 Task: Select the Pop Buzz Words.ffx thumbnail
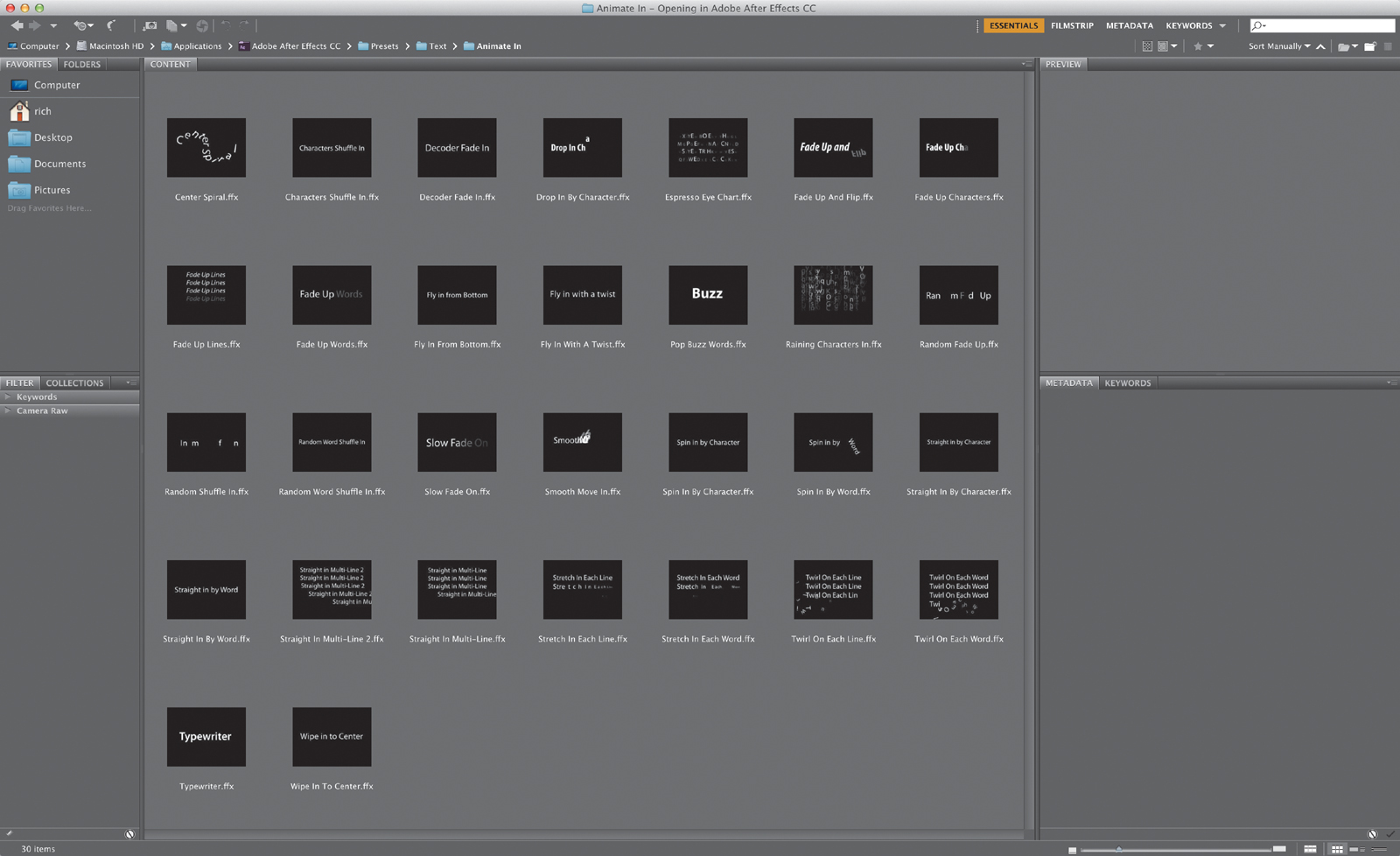(708, 295)
